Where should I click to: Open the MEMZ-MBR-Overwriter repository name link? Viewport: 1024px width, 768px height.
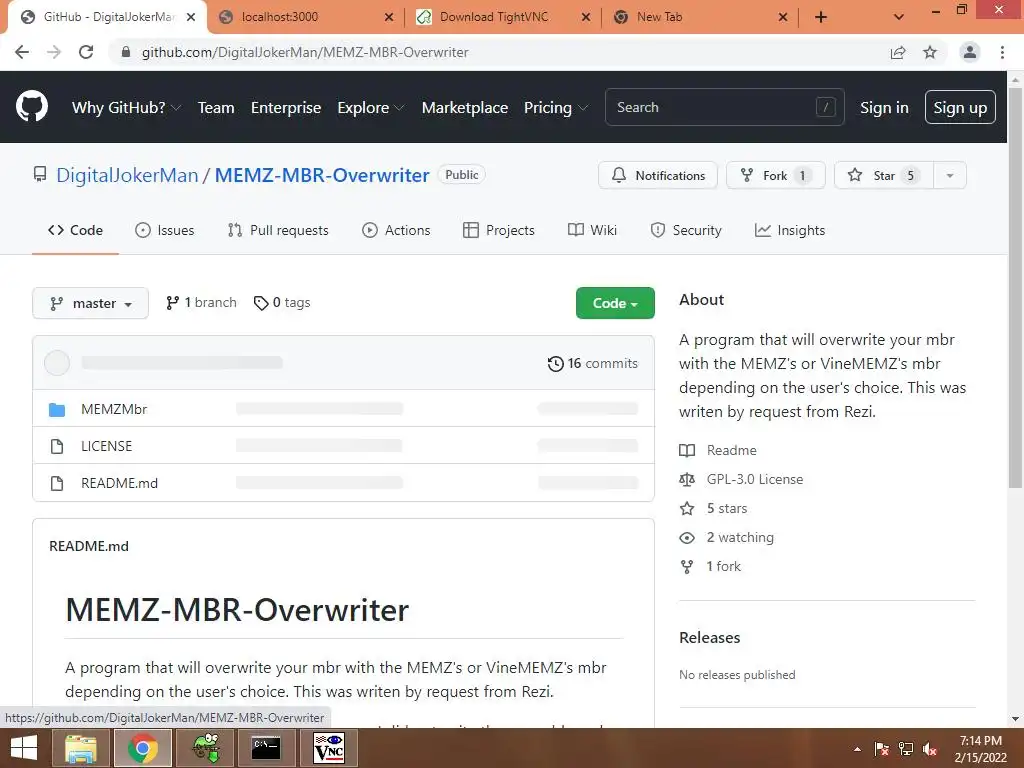pos(322,175)
